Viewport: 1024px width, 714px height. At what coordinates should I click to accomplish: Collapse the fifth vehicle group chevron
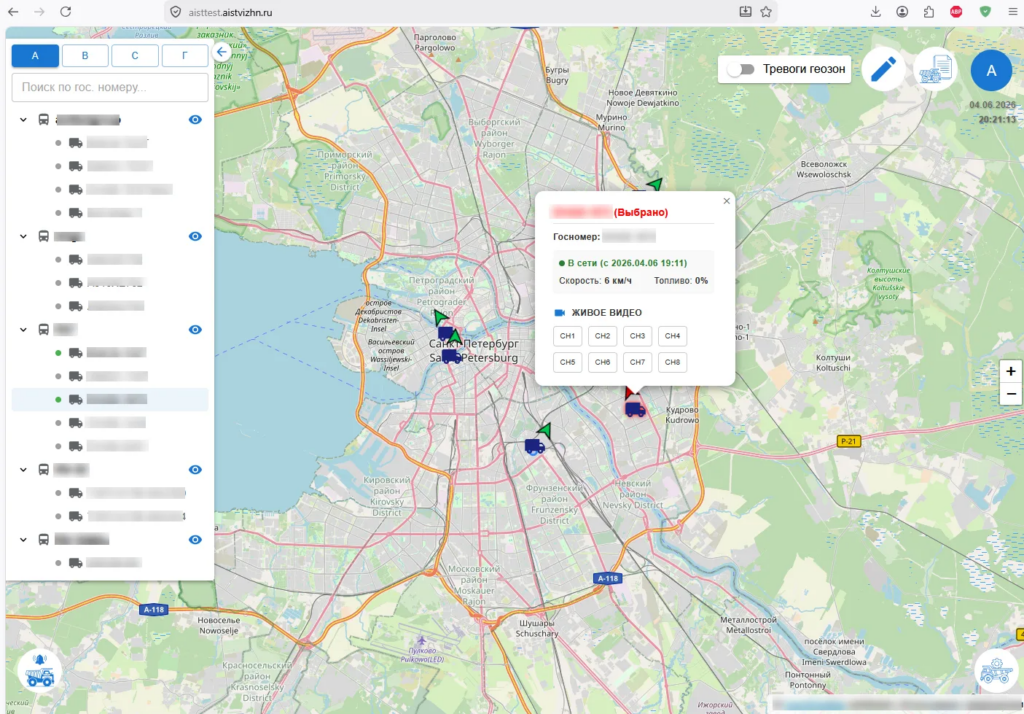(24, 540)
